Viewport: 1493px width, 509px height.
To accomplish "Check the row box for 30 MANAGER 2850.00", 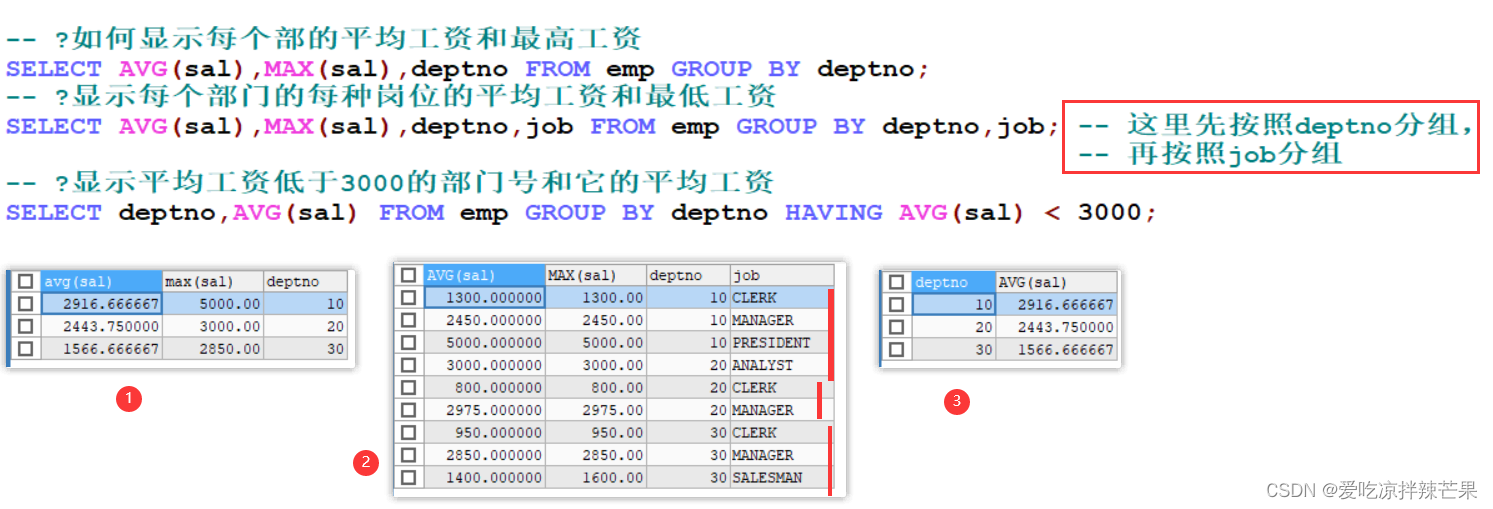I will (408, 455).
